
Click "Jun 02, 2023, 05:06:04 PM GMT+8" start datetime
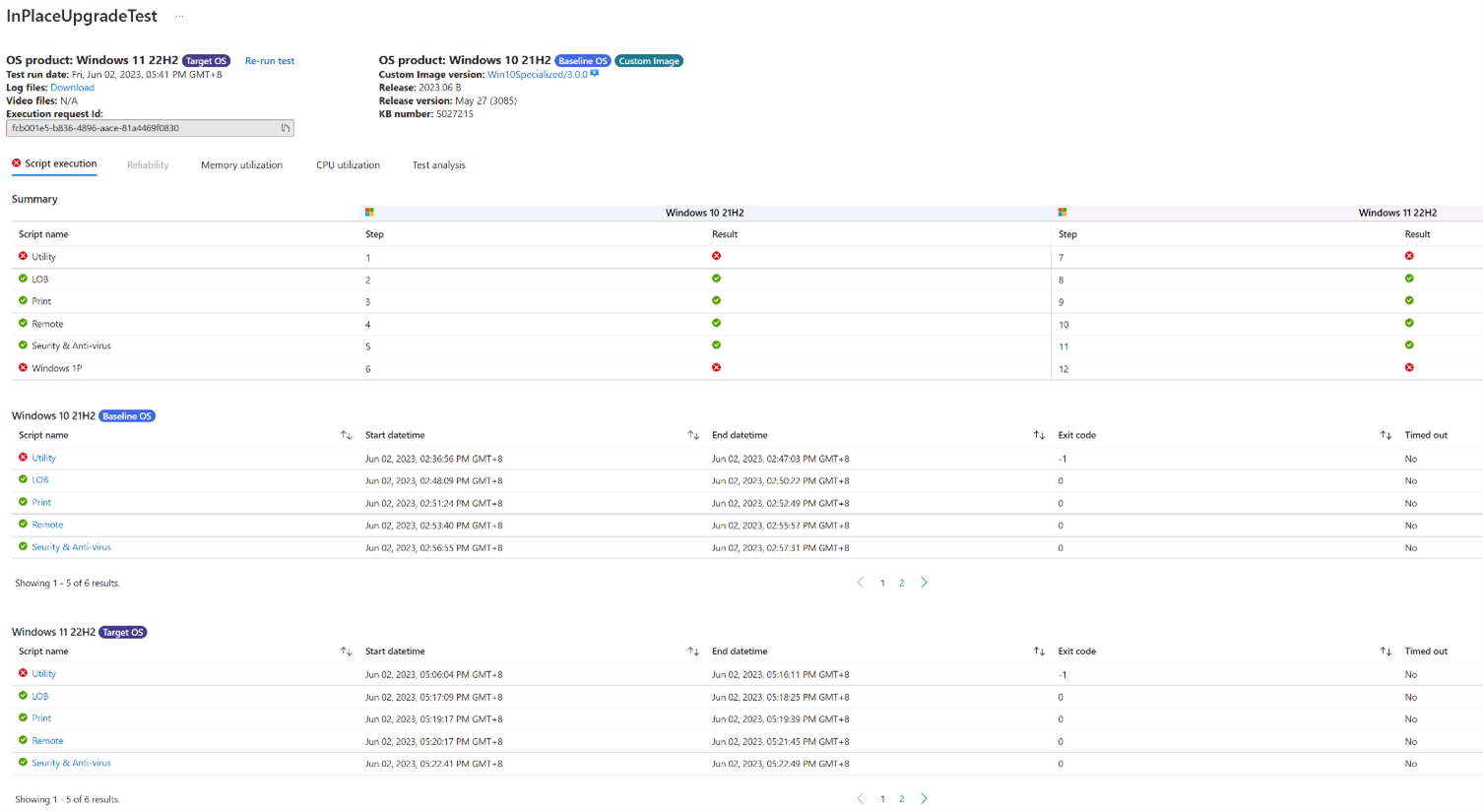click(x=433, y=675)
